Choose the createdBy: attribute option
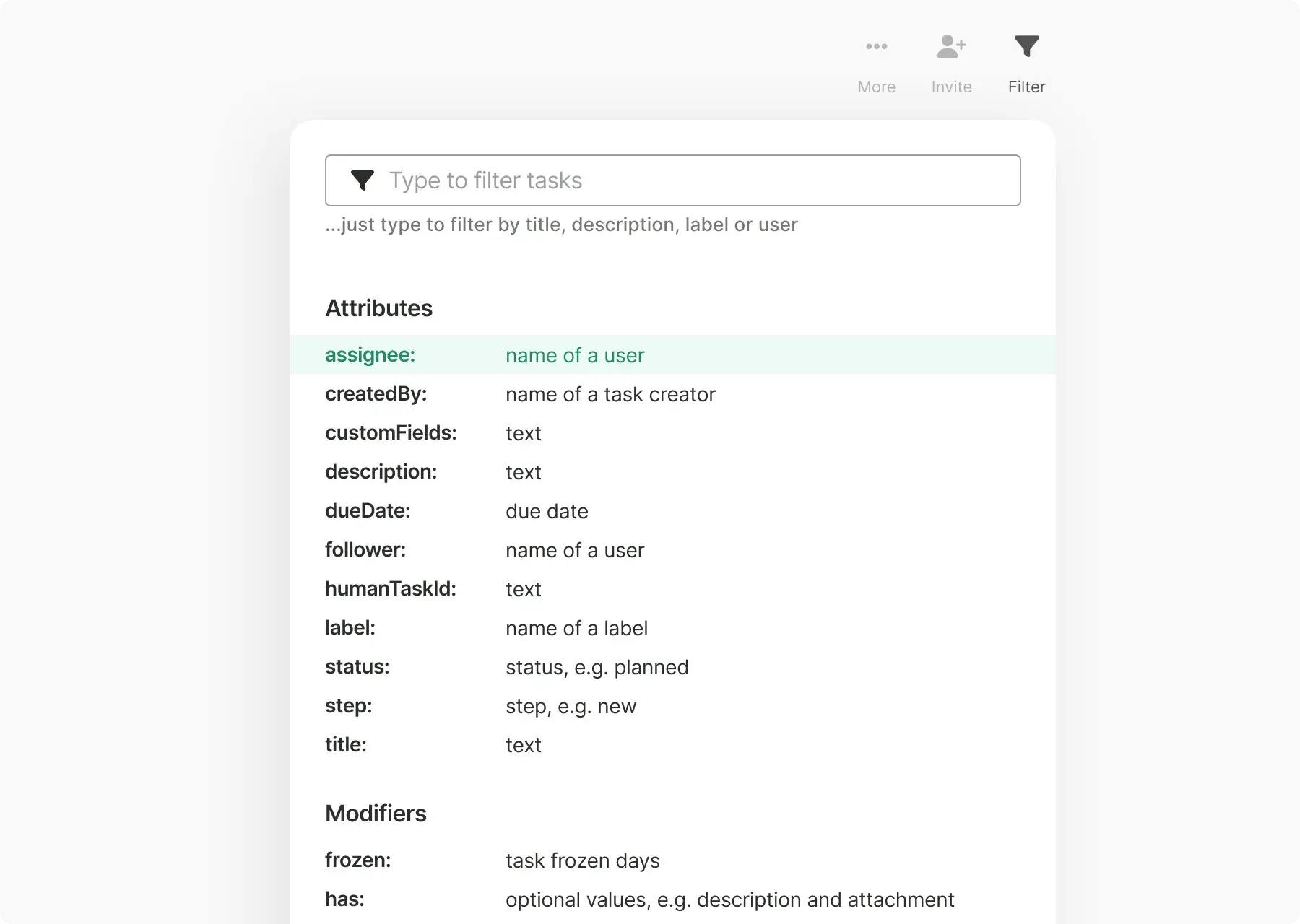Image resolution: width=1300 pixels, height=924 pixels. coord(376,394)
